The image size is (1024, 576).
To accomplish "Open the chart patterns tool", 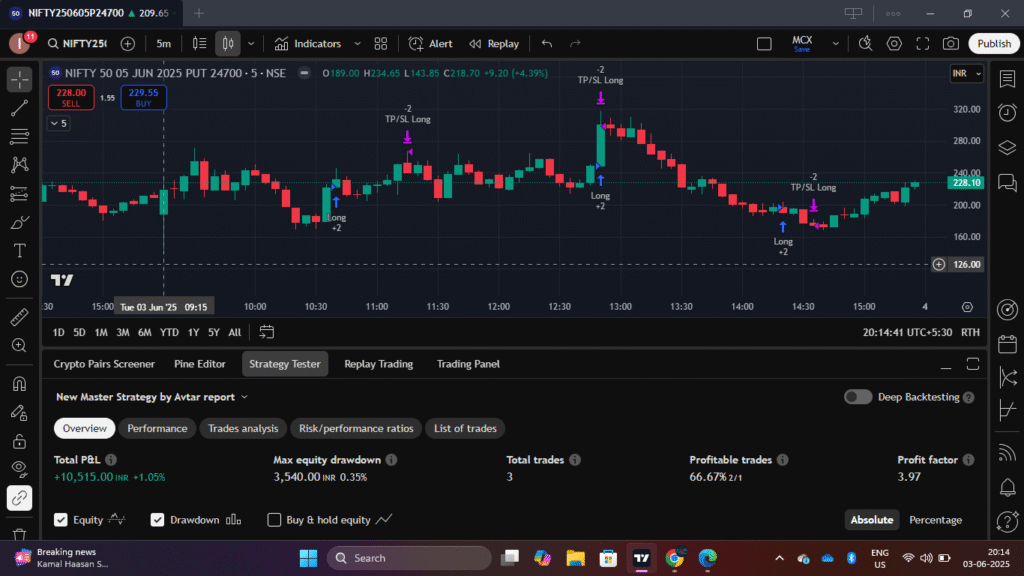I will coord(20,165).
